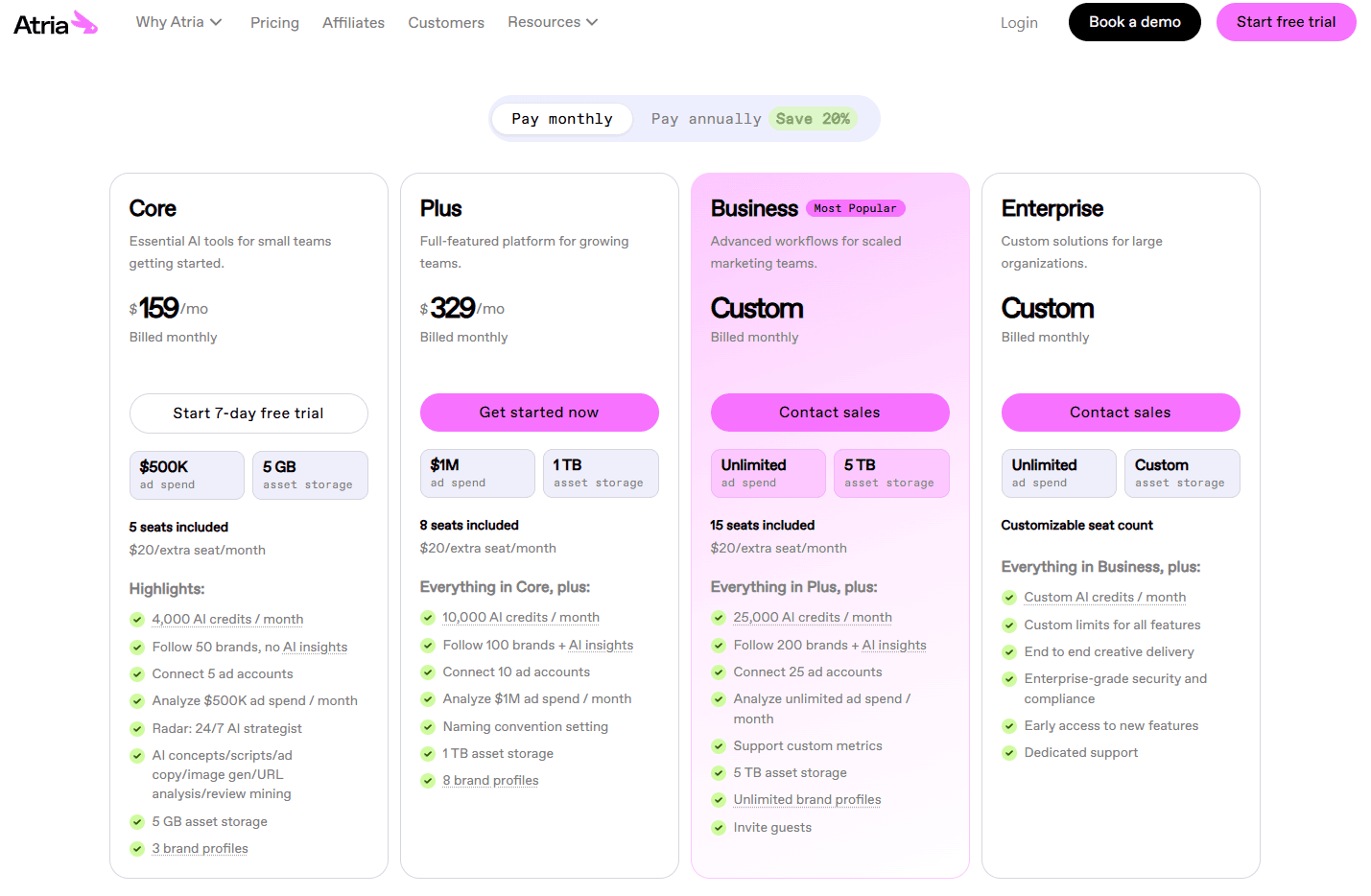This screenshot has width=1371, height=896.
Task: Click checkmark icon beside Invite guests
Action: click(719, 828)
